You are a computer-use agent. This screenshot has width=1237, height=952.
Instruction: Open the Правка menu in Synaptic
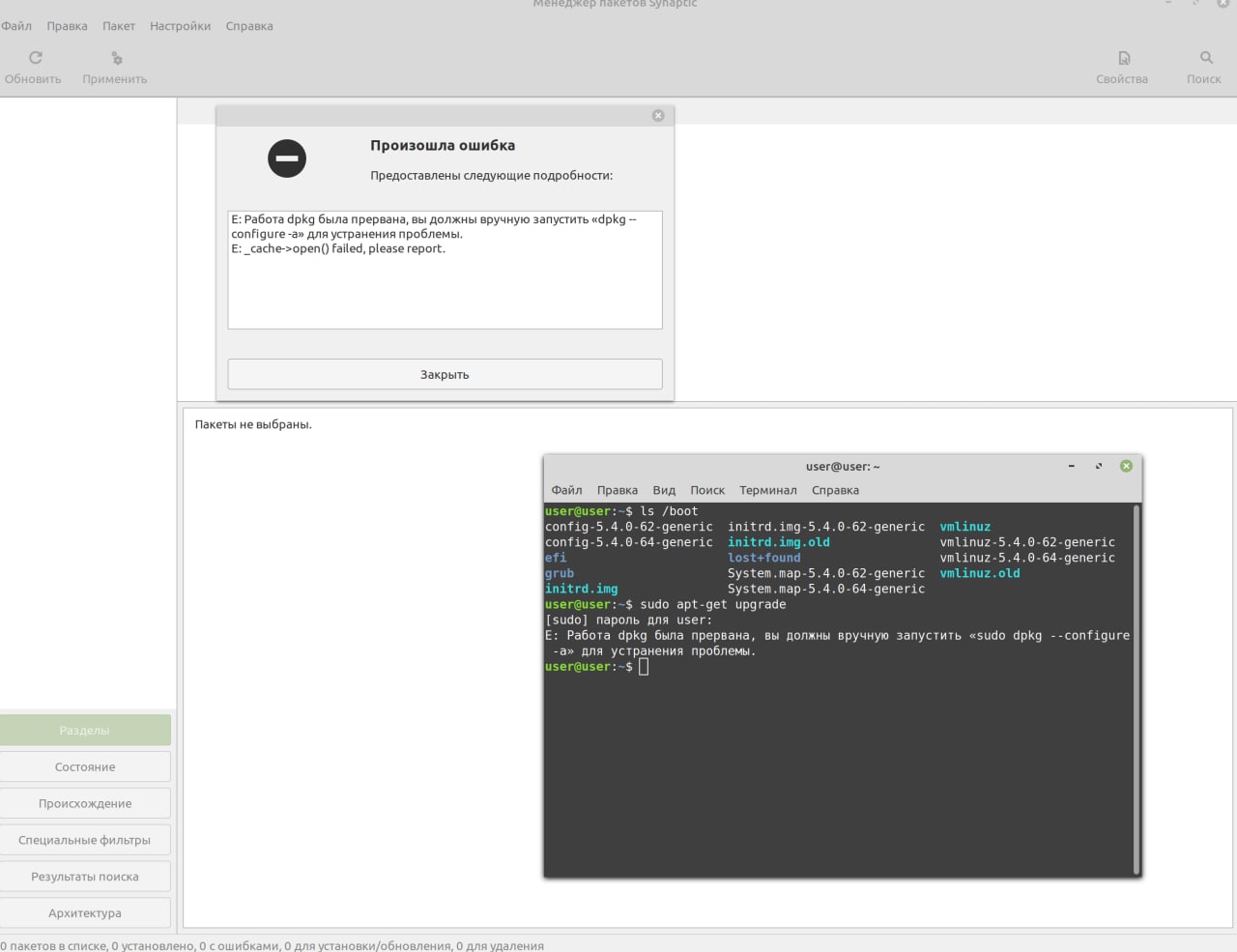[x=67, y=26]
